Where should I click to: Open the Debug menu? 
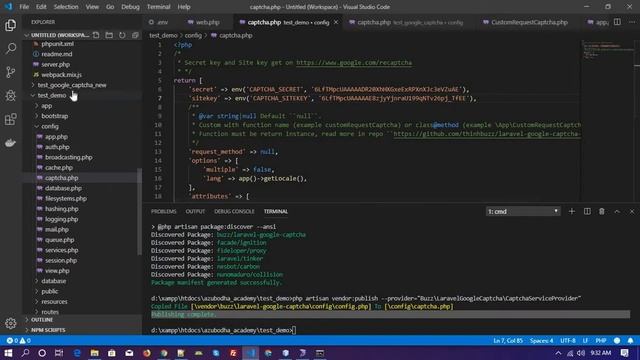coord(130,7)
